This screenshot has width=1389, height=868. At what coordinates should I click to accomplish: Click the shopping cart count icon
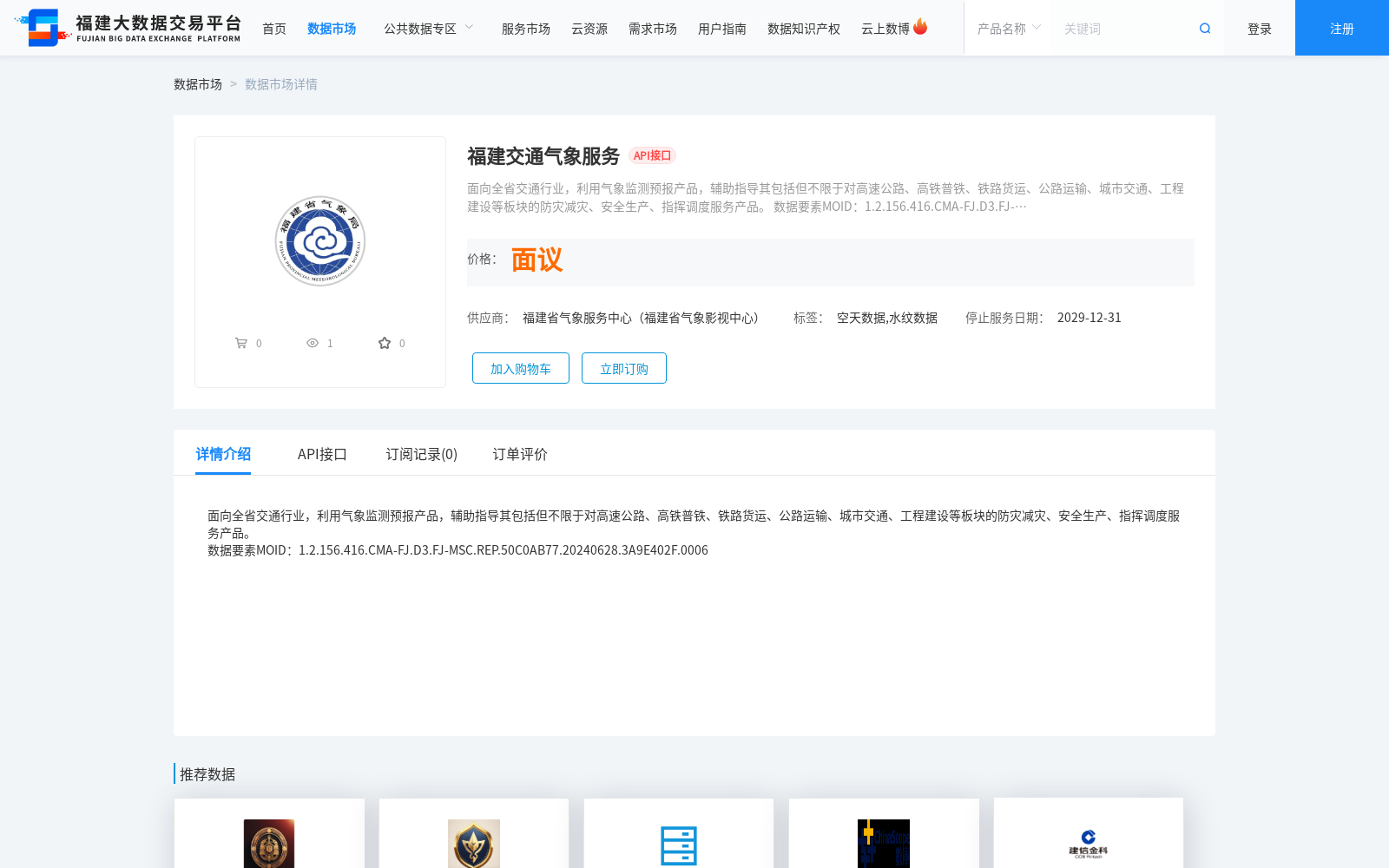coord(241,343)
